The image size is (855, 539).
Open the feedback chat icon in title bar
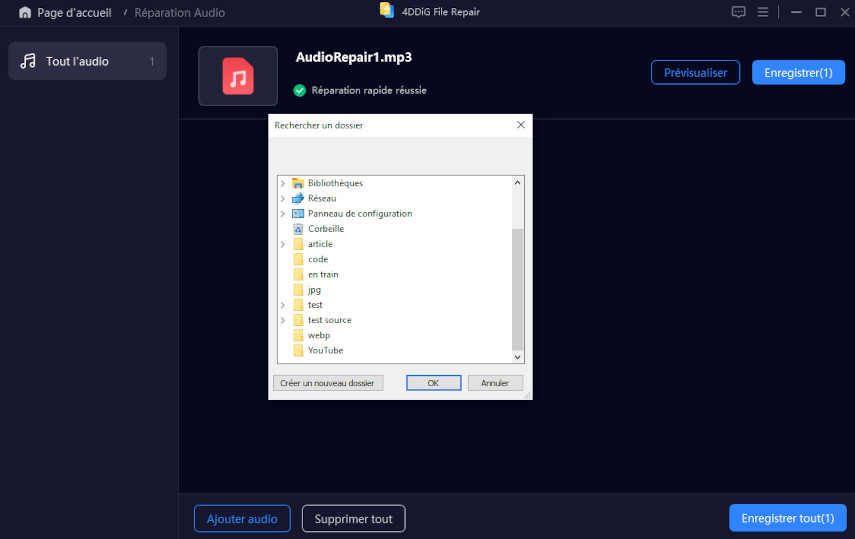coord(738,12)
